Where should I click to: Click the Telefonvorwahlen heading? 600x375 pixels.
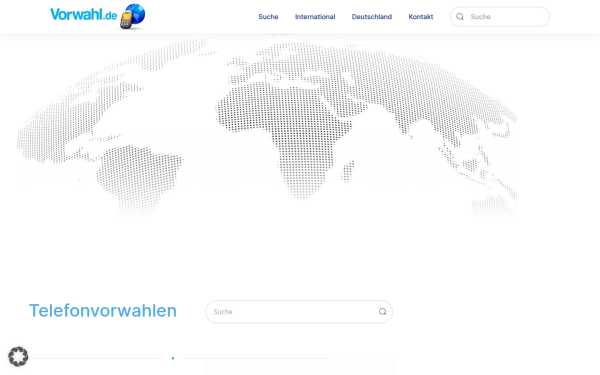tap(103, 311)
